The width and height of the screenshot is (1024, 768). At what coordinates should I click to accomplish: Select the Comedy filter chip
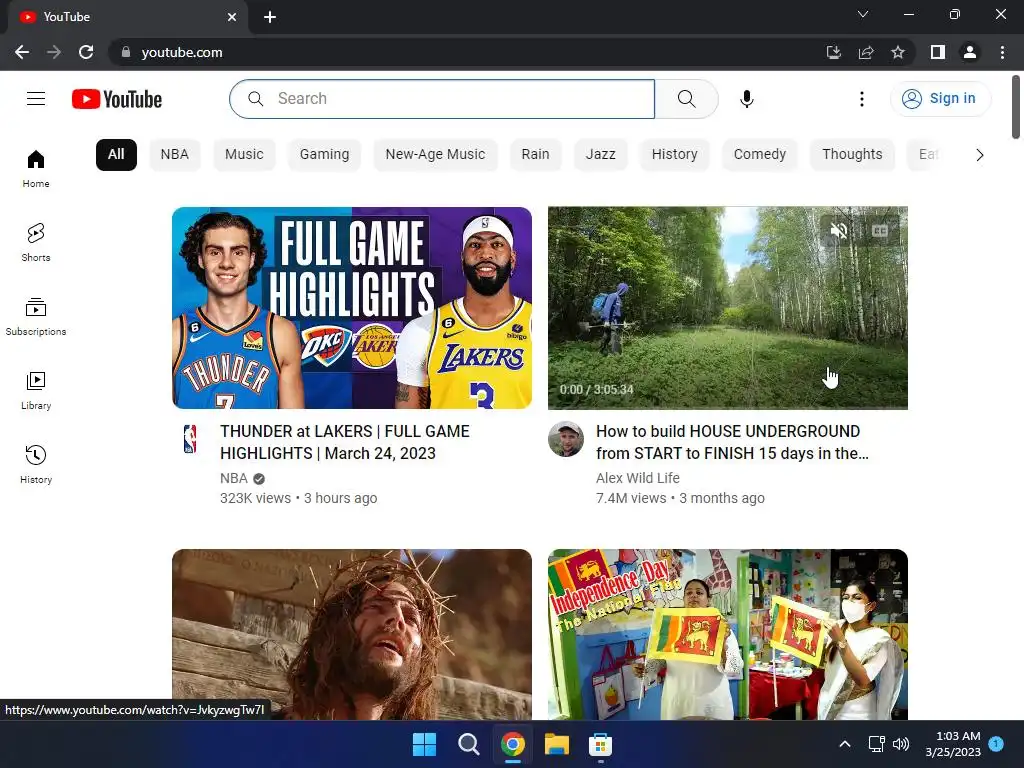pos(760,155)
